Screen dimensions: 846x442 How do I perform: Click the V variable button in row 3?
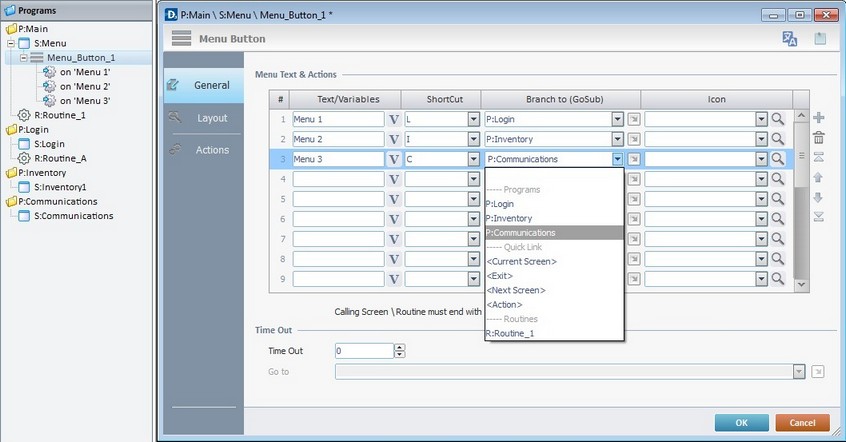394,159
